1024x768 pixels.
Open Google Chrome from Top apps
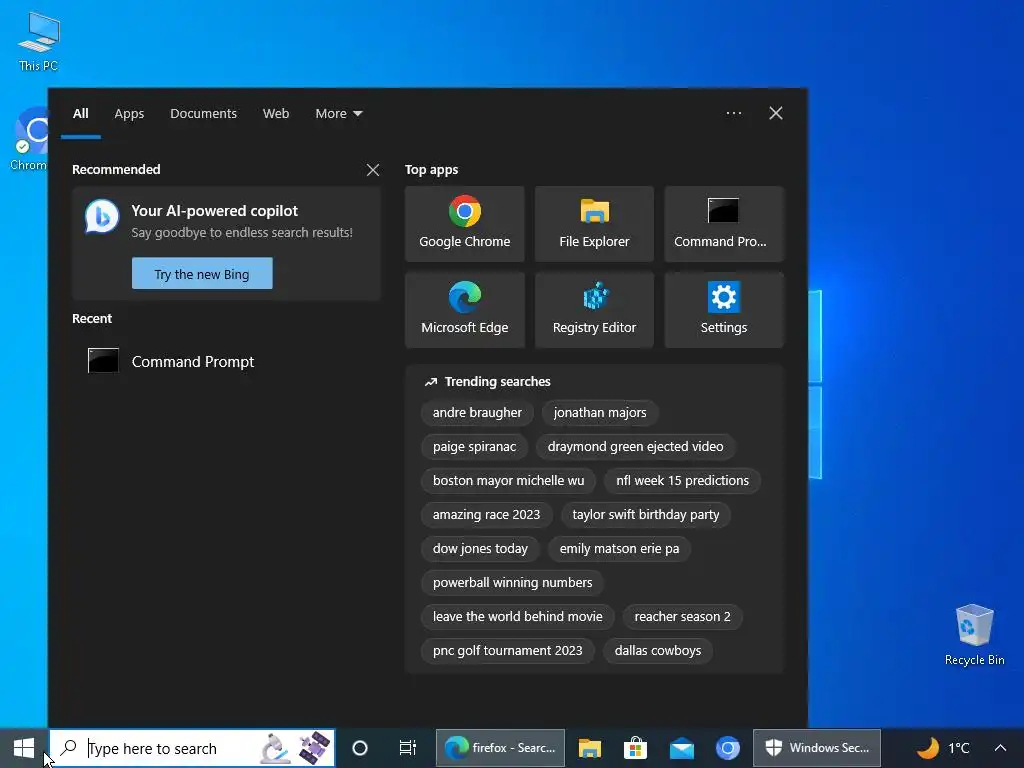tap(464, 224)
